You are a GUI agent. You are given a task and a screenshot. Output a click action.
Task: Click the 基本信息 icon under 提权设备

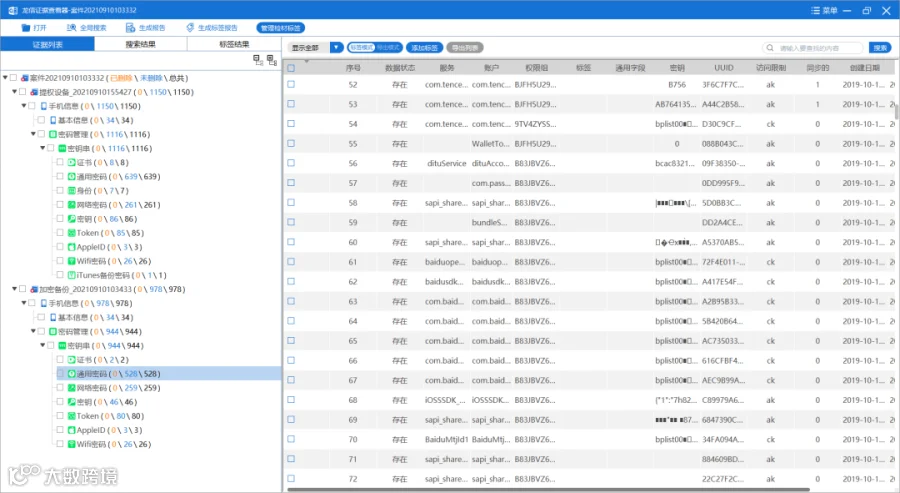pos(53,121)
